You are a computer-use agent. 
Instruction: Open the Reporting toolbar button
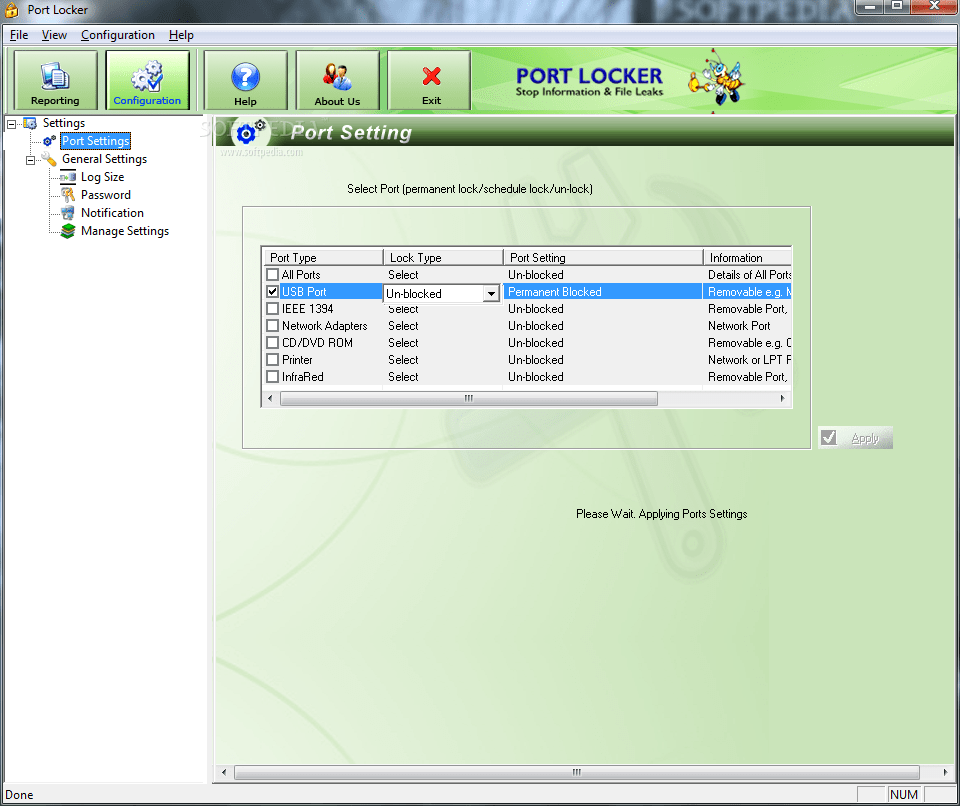tap(55, 80)
